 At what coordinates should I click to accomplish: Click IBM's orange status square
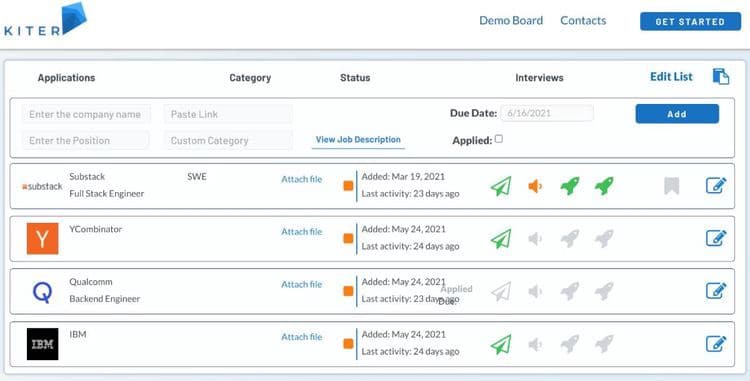[348, 344]
